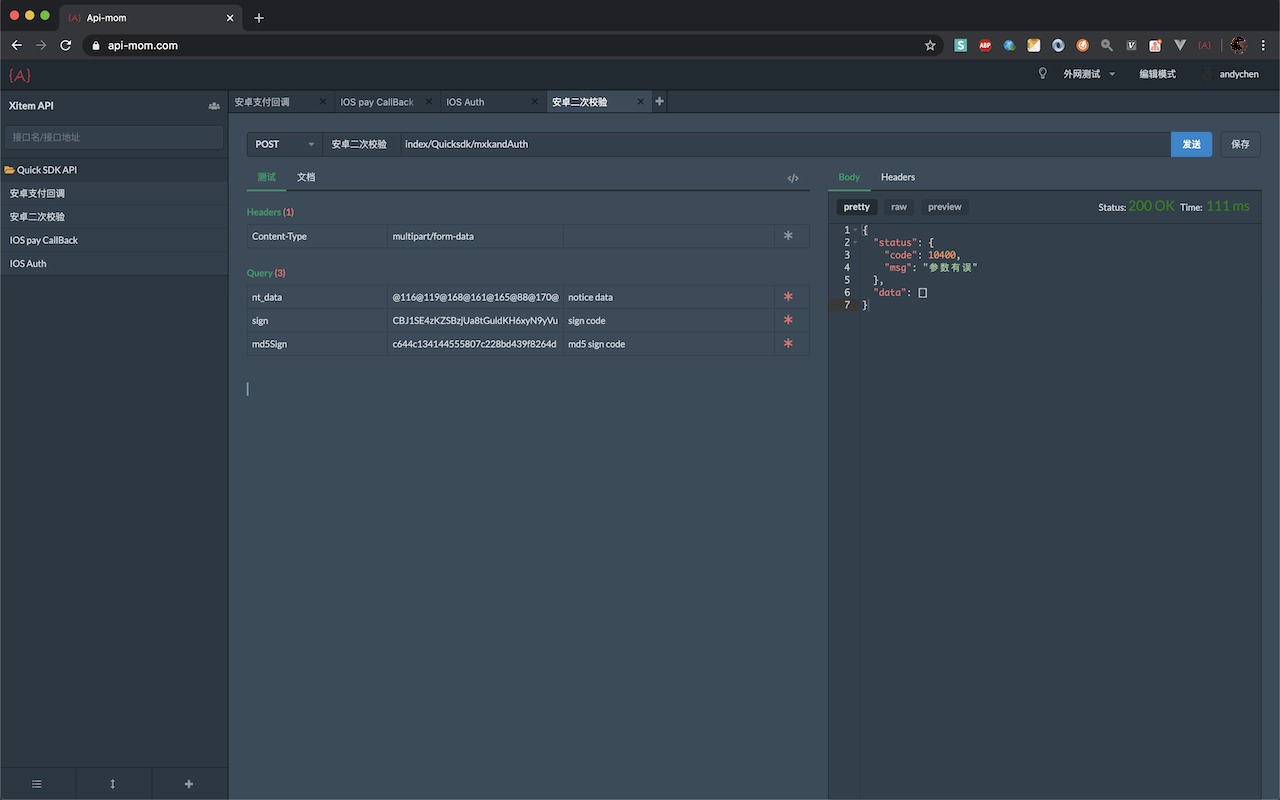Show the code snippet view icon

pyautogui.click(x=793, y=178)
